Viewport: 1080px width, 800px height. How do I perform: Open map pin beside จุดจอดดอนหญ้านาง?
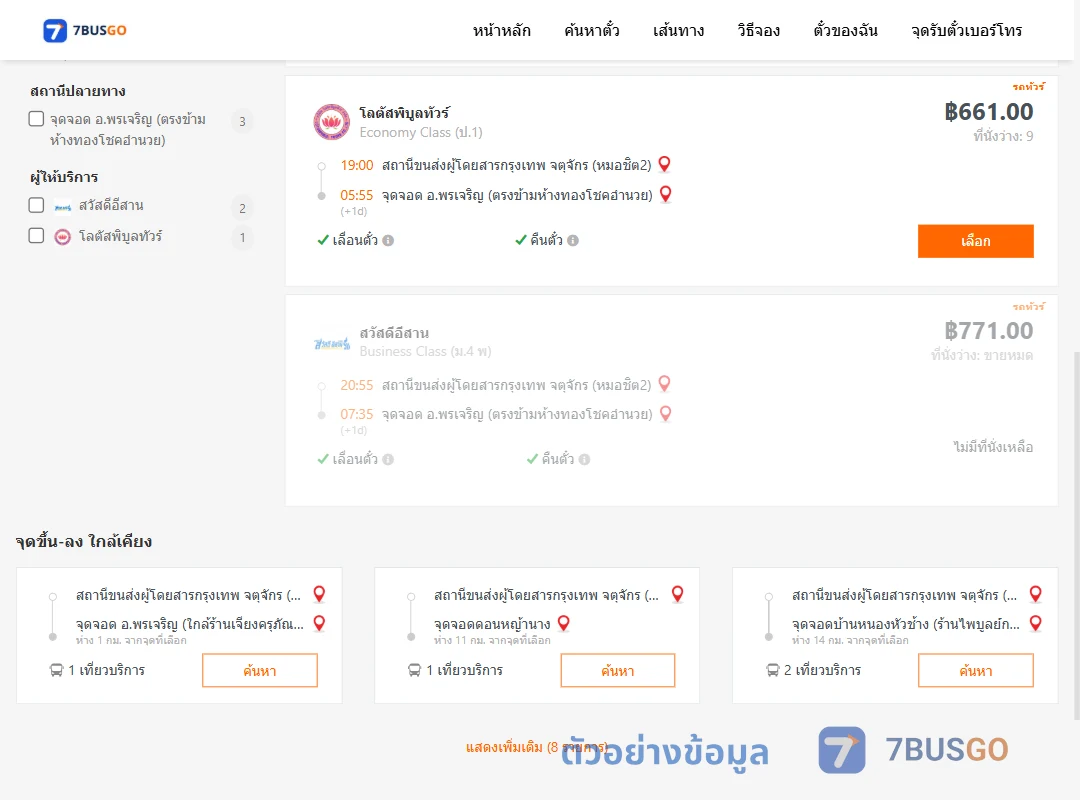[x=563, y=623]
